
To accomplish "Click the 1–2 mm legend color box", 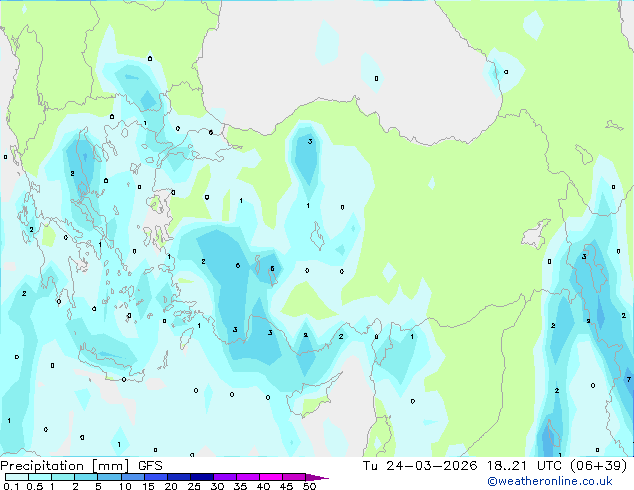I will tap(63, 477).
